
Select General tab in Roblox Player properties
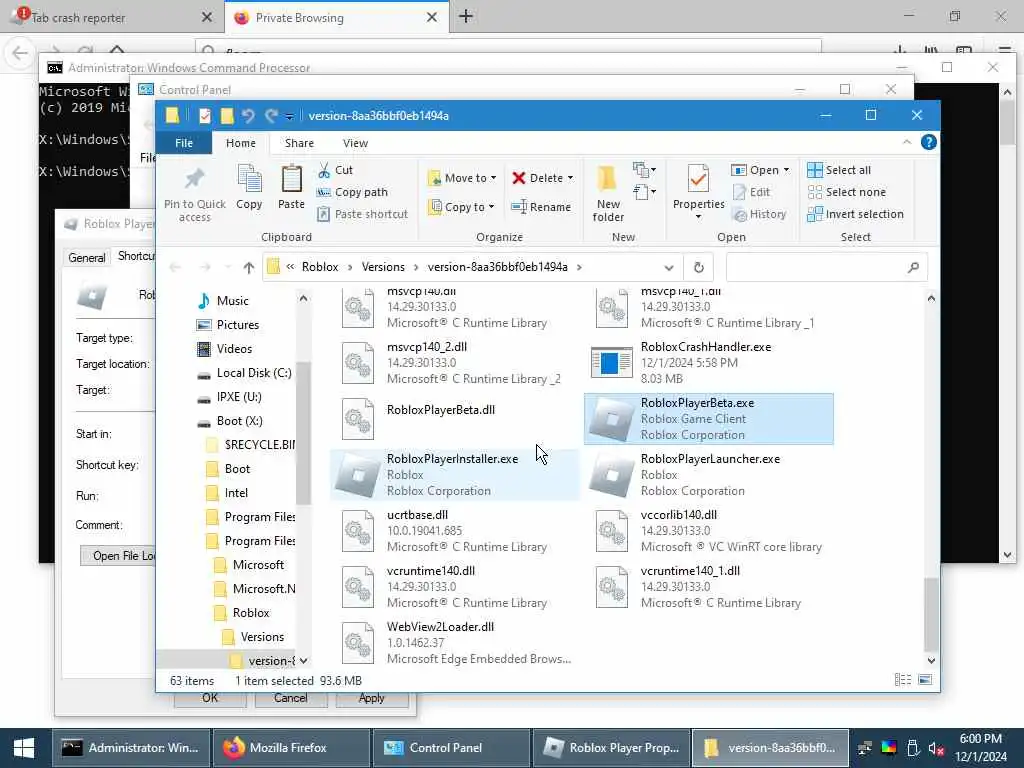pos(87,257)
